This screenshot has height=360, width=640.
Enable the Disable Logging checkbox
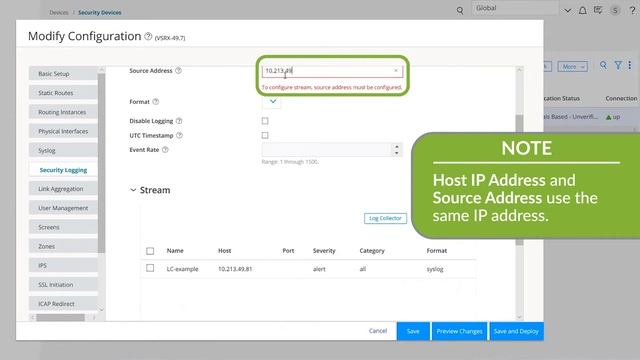coord(265,121)
